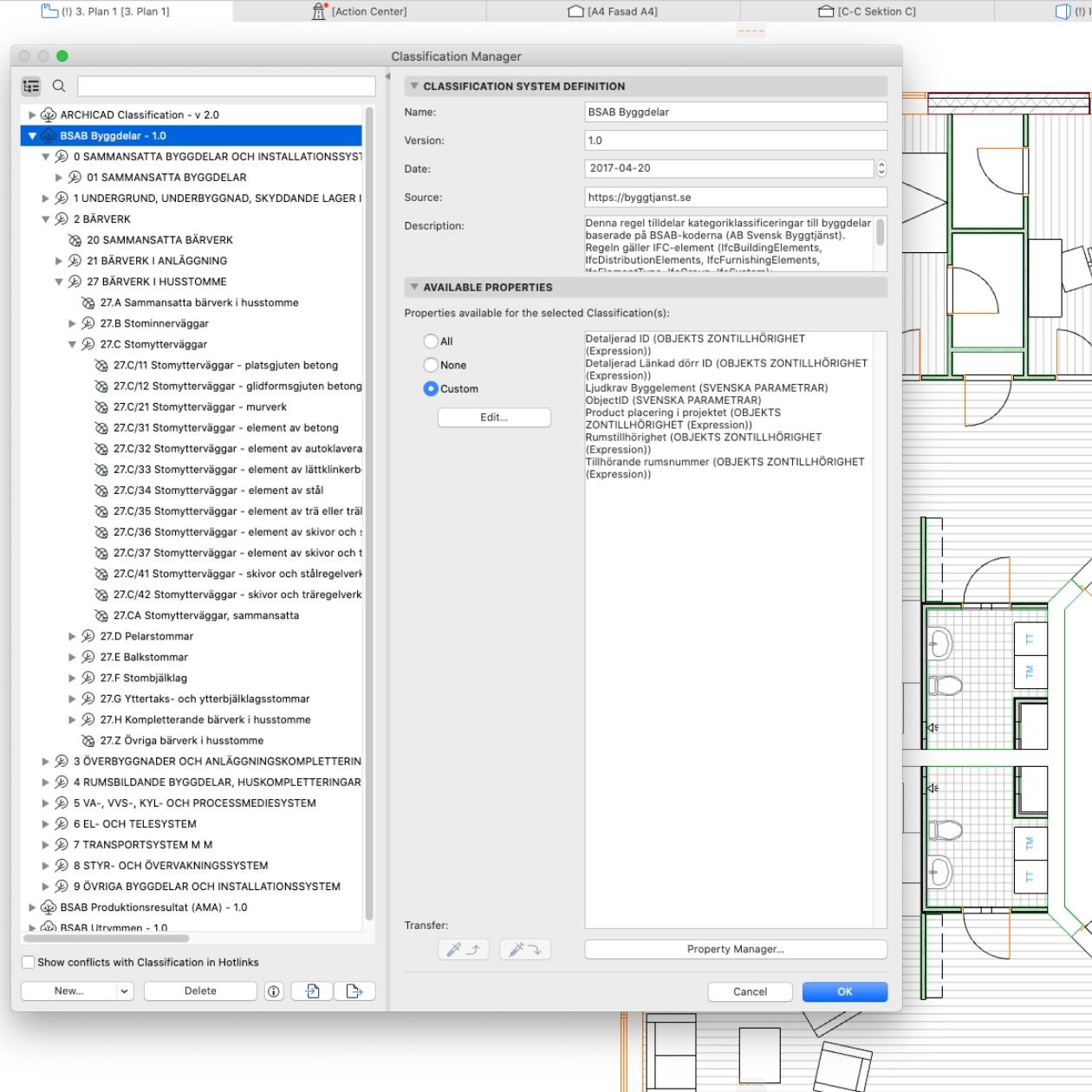This screenshot has height=1092, width=1092.
Task: Click icon of 6 EL- OCH TELESYSTEM
Action: coord(62,824)
